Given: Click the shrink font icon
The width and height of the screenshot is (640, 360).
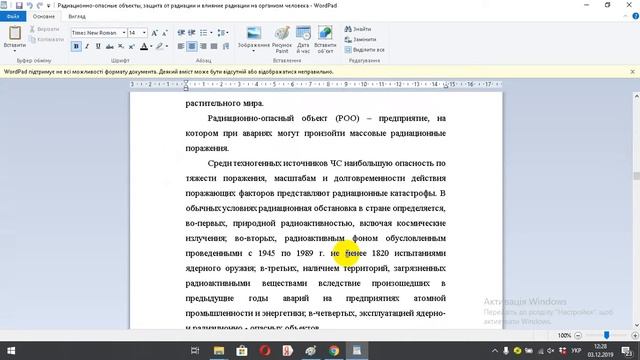Looking at the screenshot, I should 165,33.
